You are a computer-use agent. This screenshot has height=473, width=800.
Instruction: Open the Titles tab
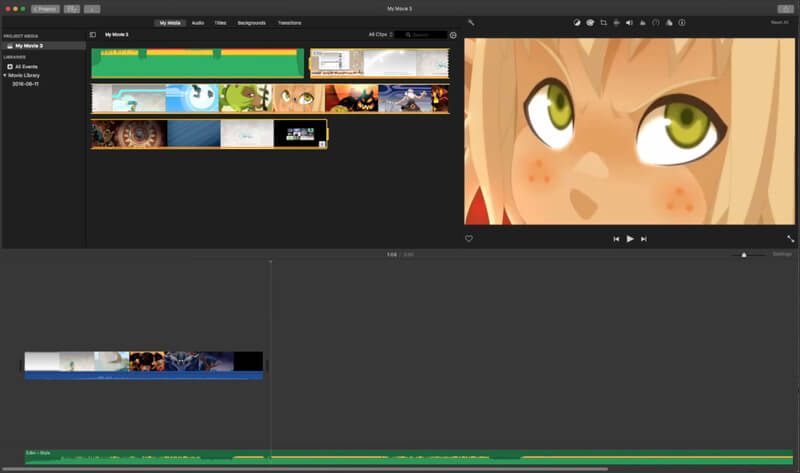220,23
